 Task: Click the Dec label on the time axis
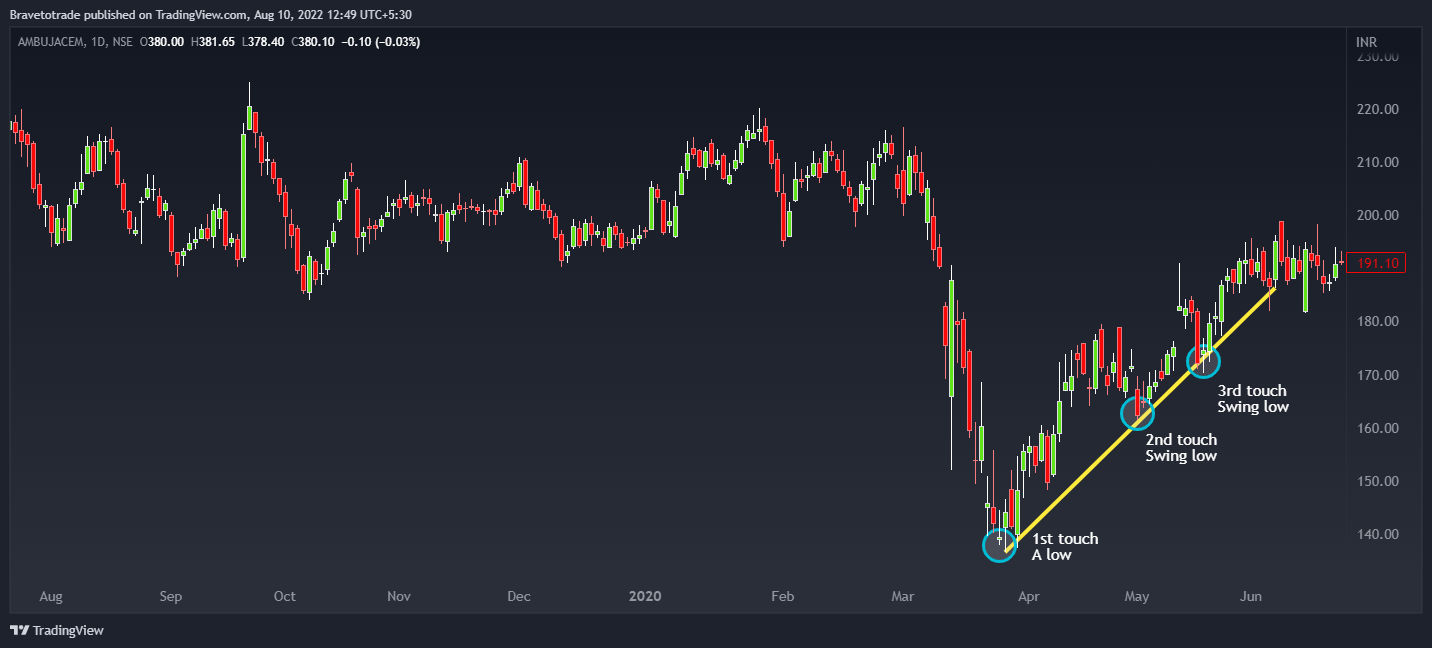point(518,597)
